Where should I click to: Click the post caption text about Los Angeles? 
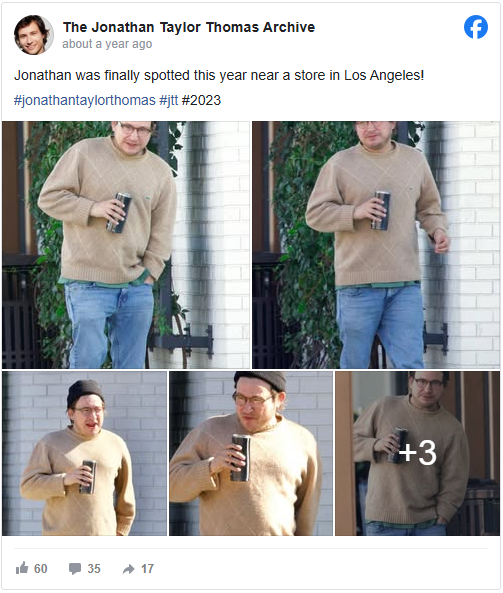[219, 75]
